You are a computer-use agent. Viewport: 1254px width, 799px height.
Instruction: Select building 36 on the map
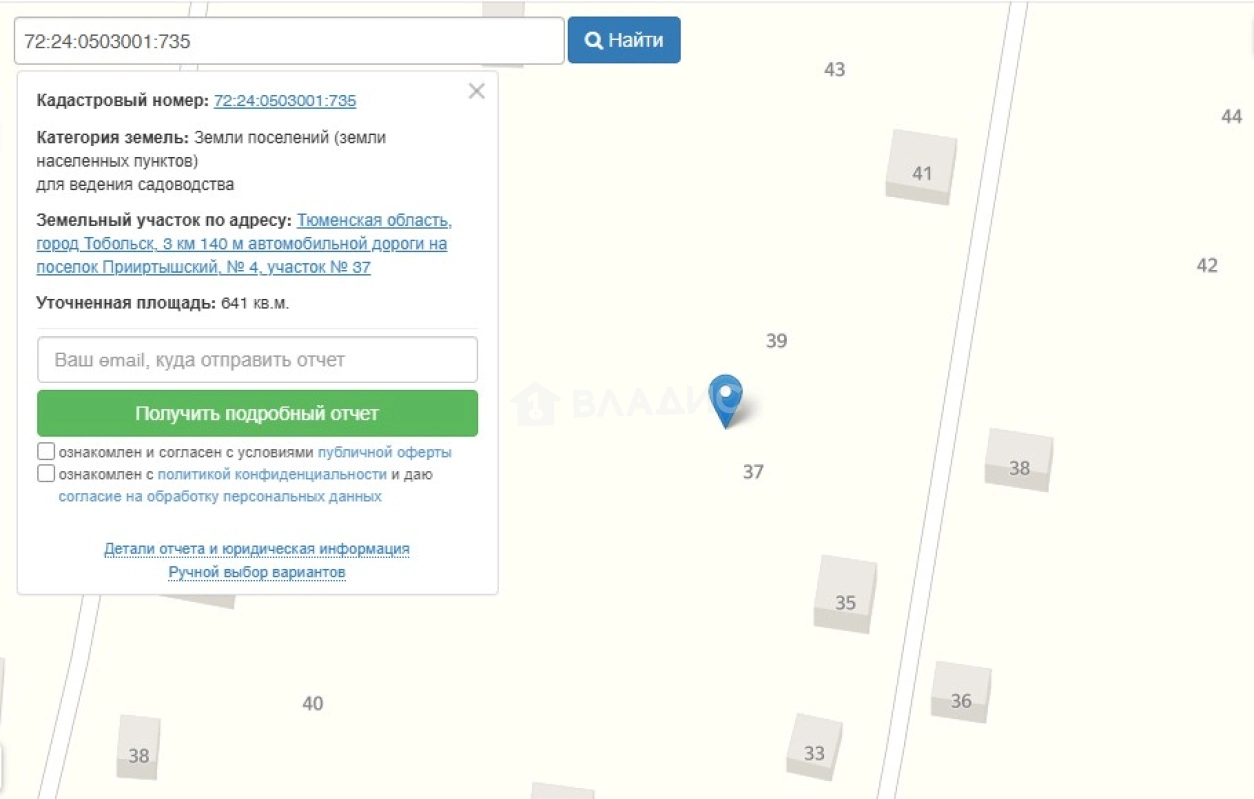coord(961,692)
